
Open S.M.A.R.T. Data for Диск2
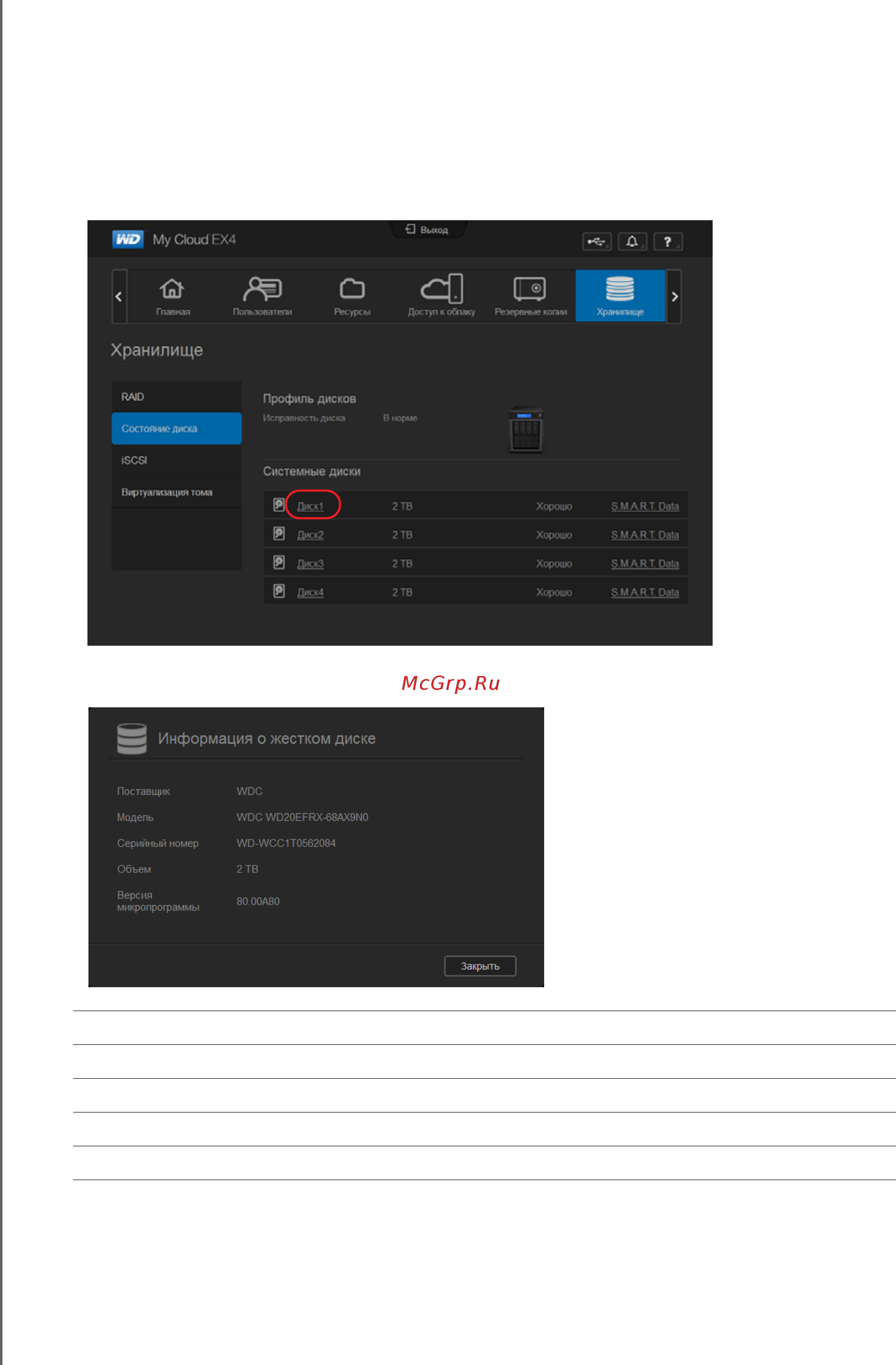645,534
